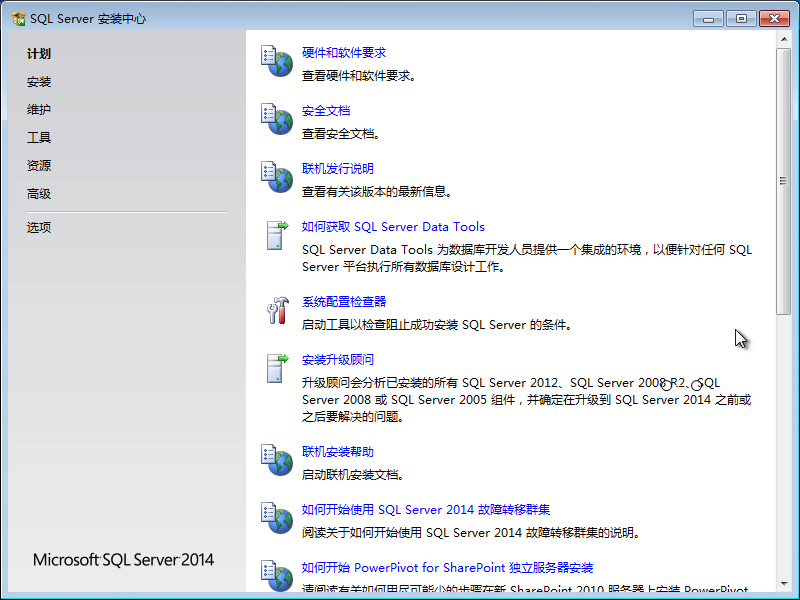Open 如何开始使用 SQL Server 2014 故障转移群集 link
The width and height of the screenshot is (800, 600).
coord(426,510)
